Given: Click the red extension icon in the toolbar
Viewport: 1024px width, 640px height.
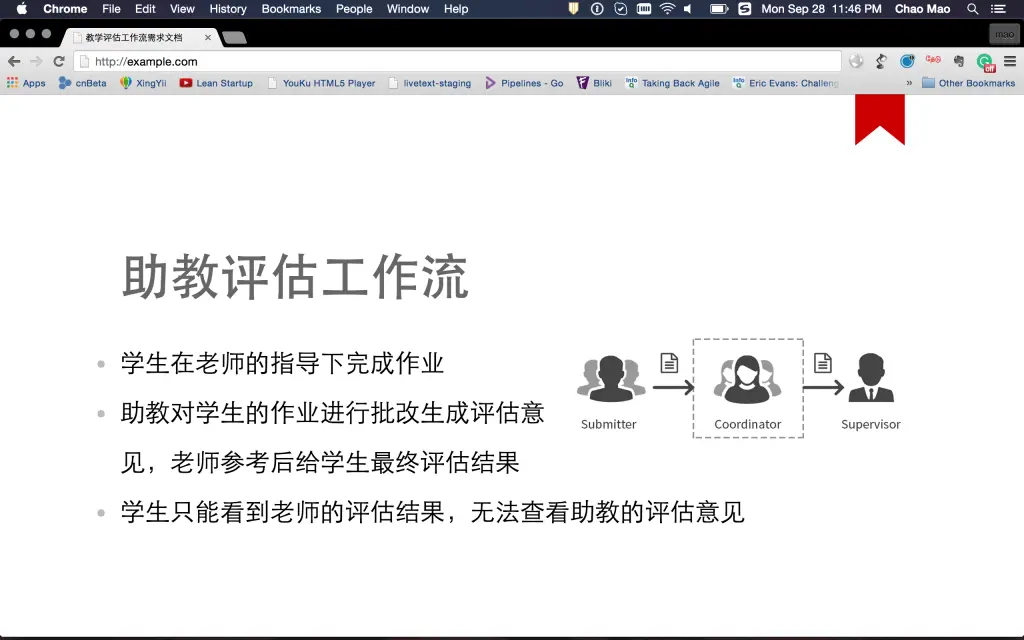Looking at the screenshot, I should [x=933, y=59].
